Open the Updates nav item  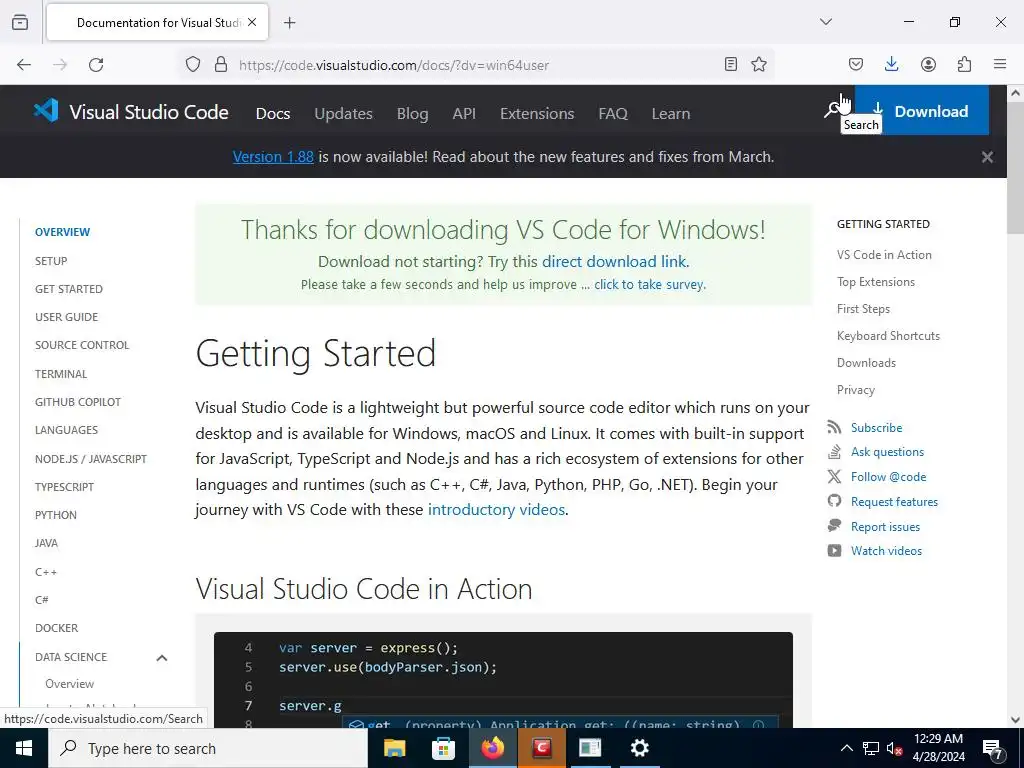(344, 114)
